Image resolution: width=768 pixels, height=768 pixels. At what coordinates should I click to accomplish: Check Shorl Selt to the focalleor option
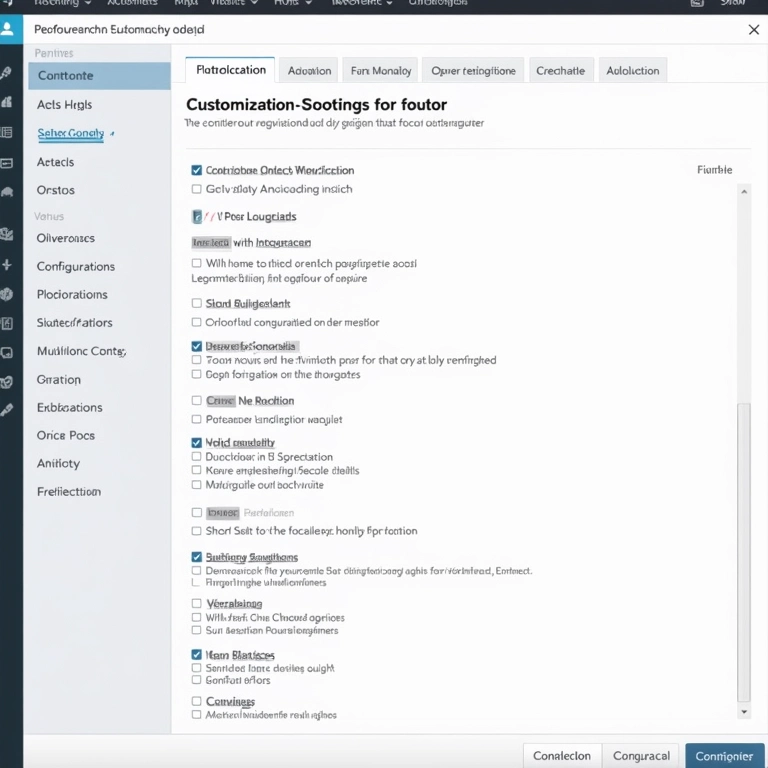click(196, 531)
